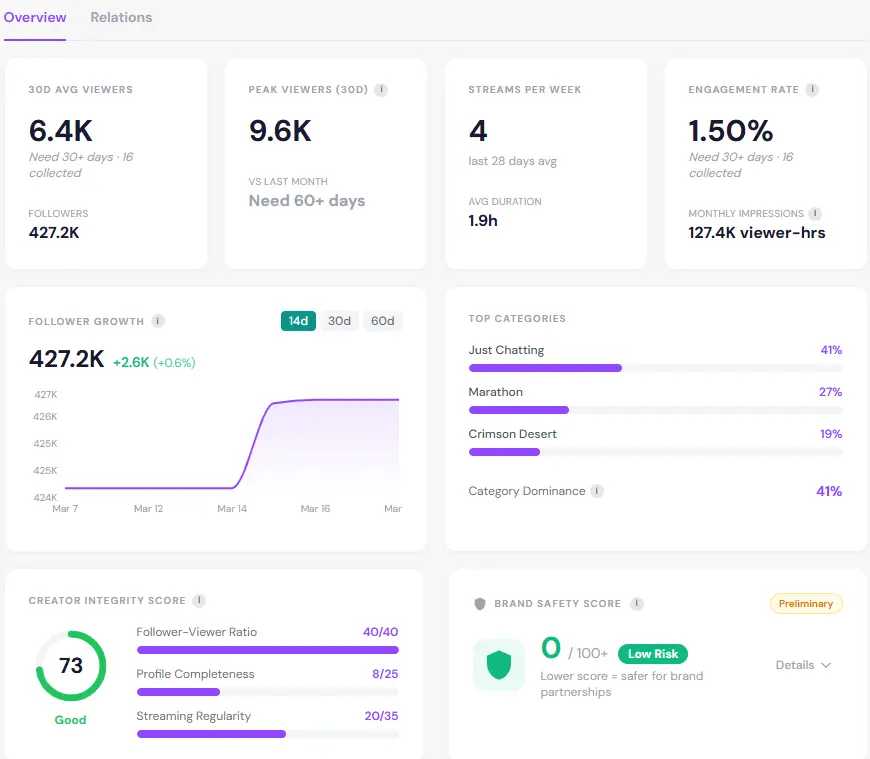Select the Overview tab
This screenshot has width=870, height=759.
(35, 17)
